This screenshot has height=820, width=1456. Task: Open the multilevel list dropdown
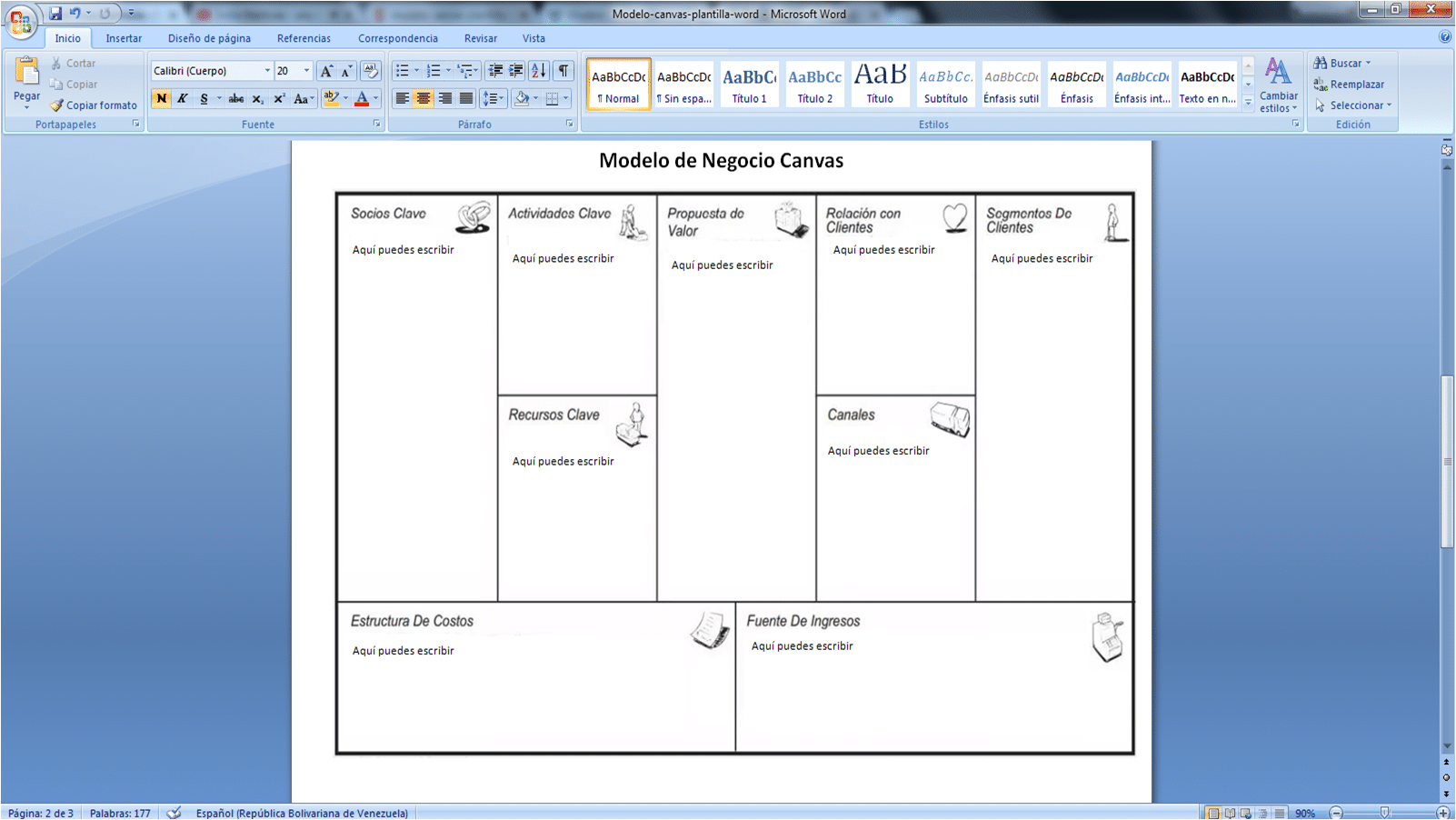pyautogui.click(x=468, y=71)
